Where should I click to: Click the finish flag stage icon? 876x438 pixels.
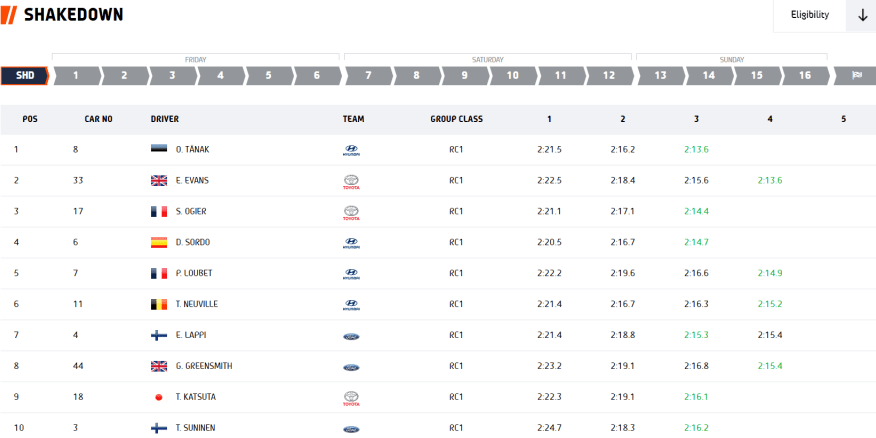pyautogui.click(x=856, y=75)
